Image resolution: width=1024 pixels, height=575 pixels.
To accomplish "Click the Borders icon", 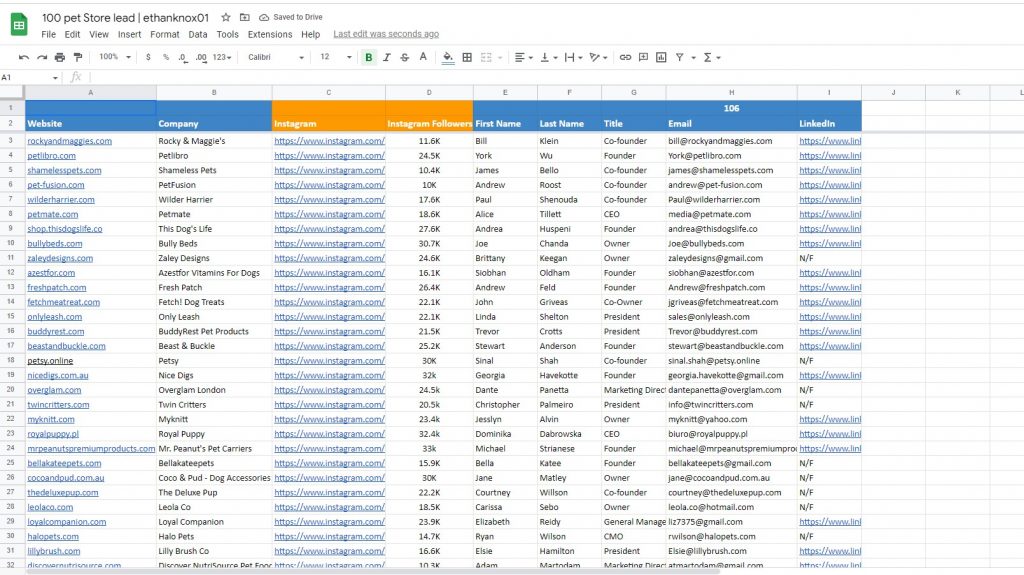I will pos(467,58).
